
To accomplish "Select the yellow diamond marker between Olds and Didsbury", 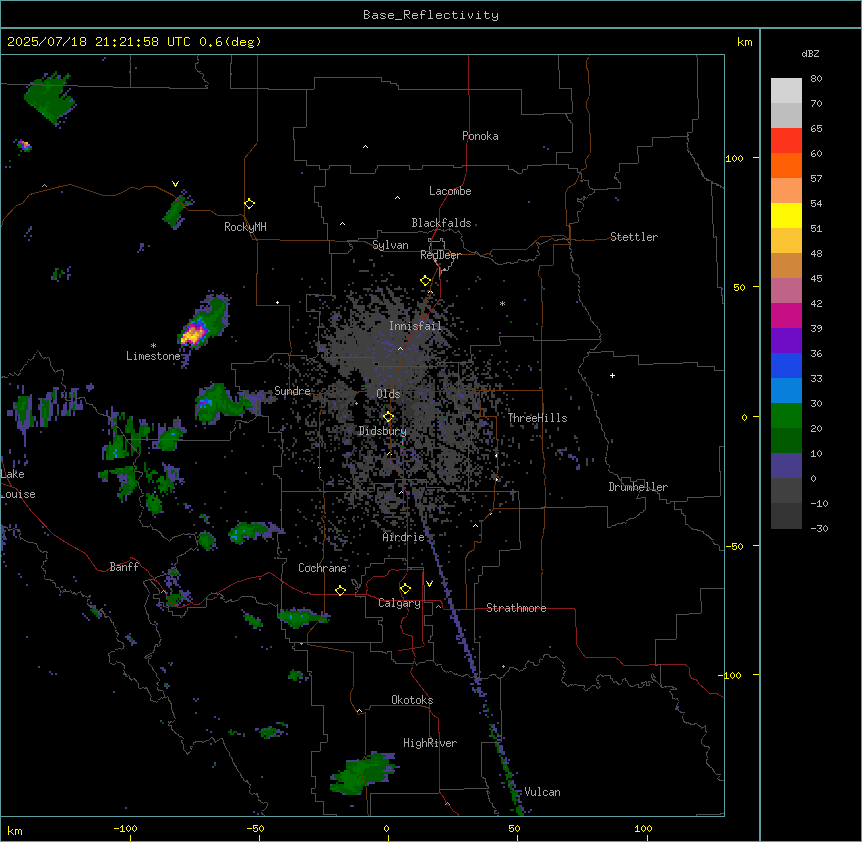I will [x=388, y=417].
